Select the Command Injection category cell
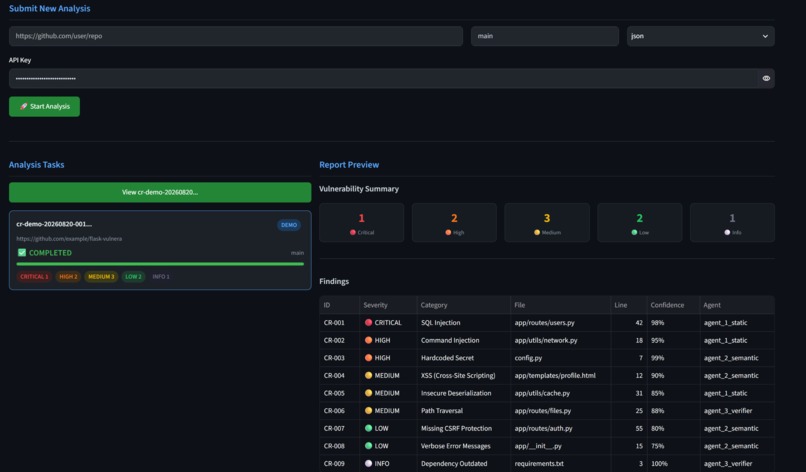The width and height of the screenshot is (806, 472). [x=463, y=340]
